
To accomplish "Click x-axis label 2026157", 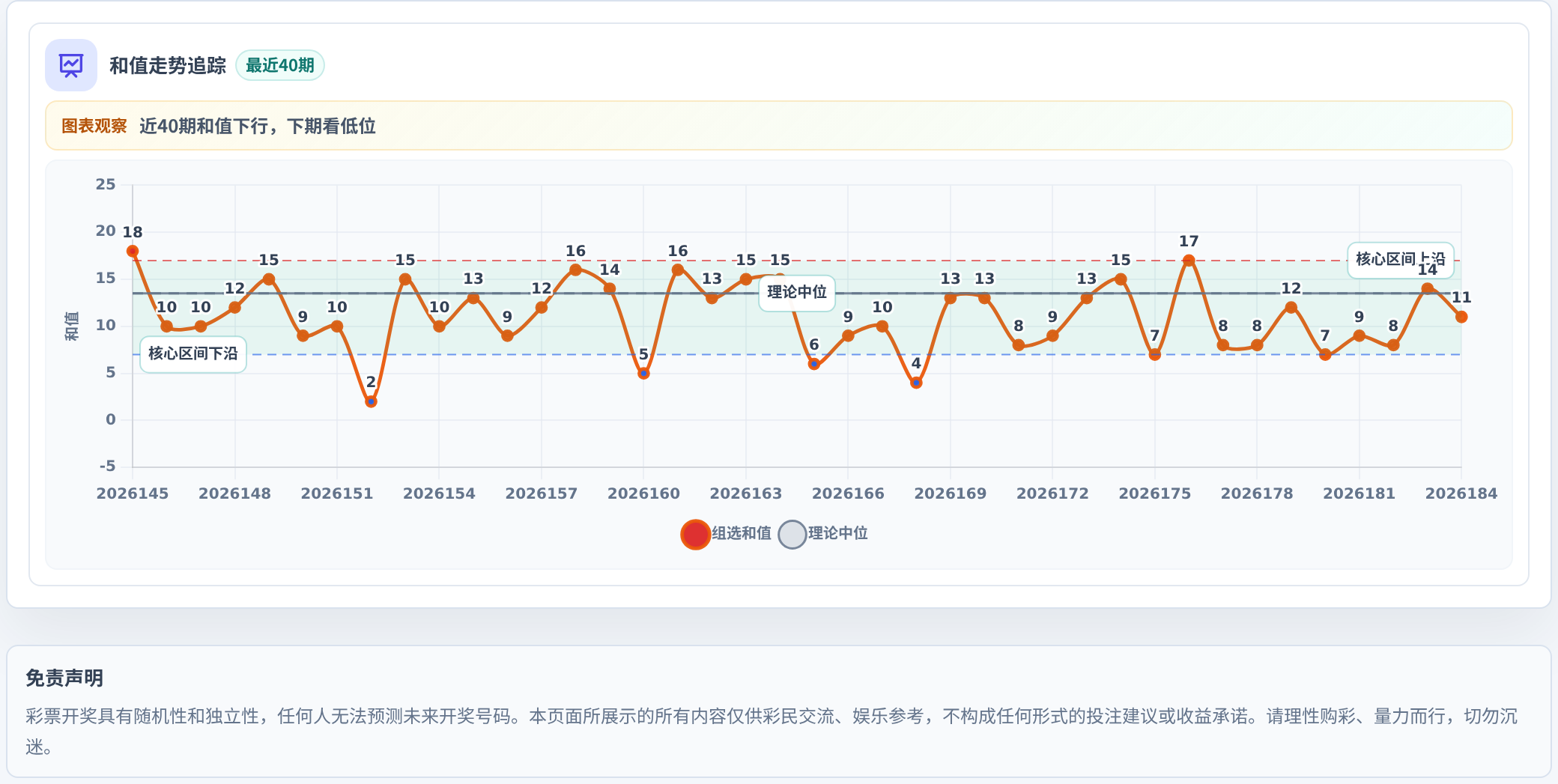I will (x=542, y=493).
